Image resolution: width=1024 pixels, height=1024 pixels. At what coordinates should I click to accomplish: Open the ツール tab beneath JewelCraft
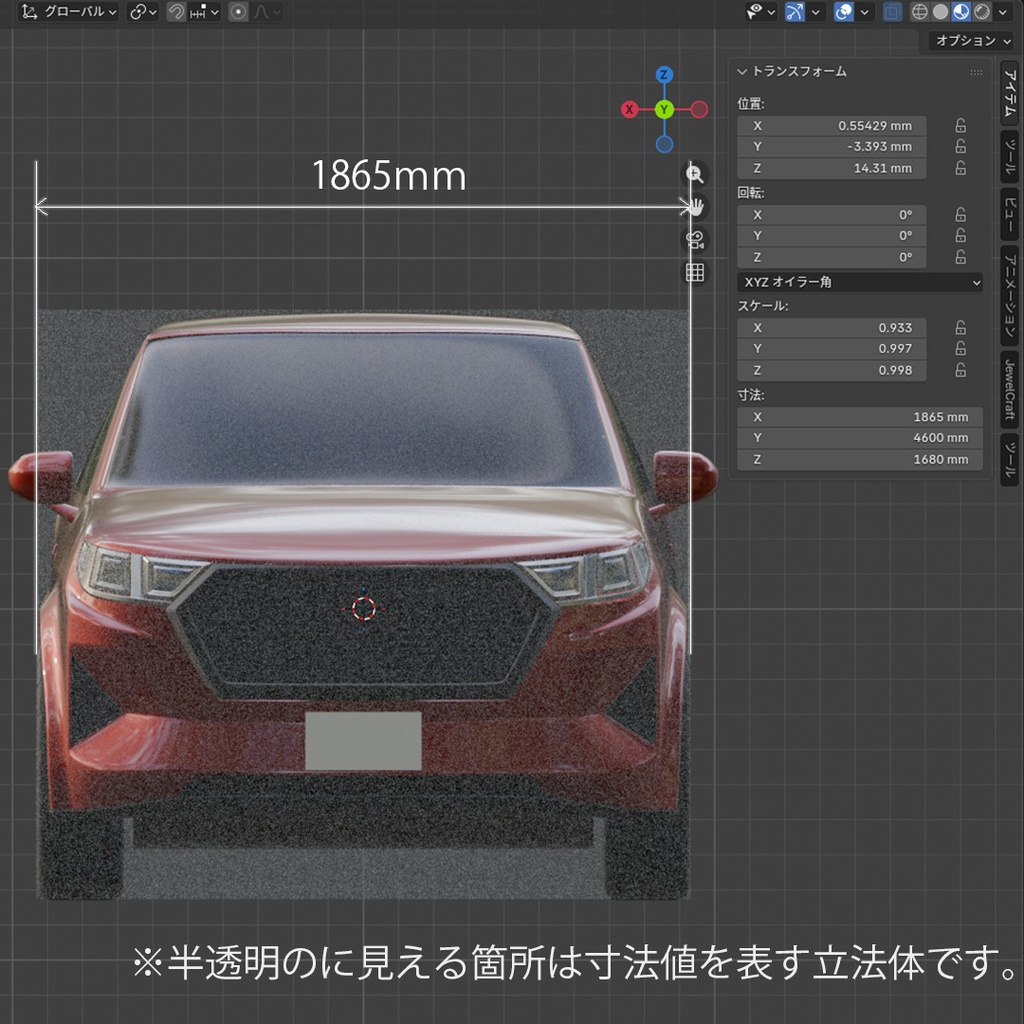point(1010,459)
